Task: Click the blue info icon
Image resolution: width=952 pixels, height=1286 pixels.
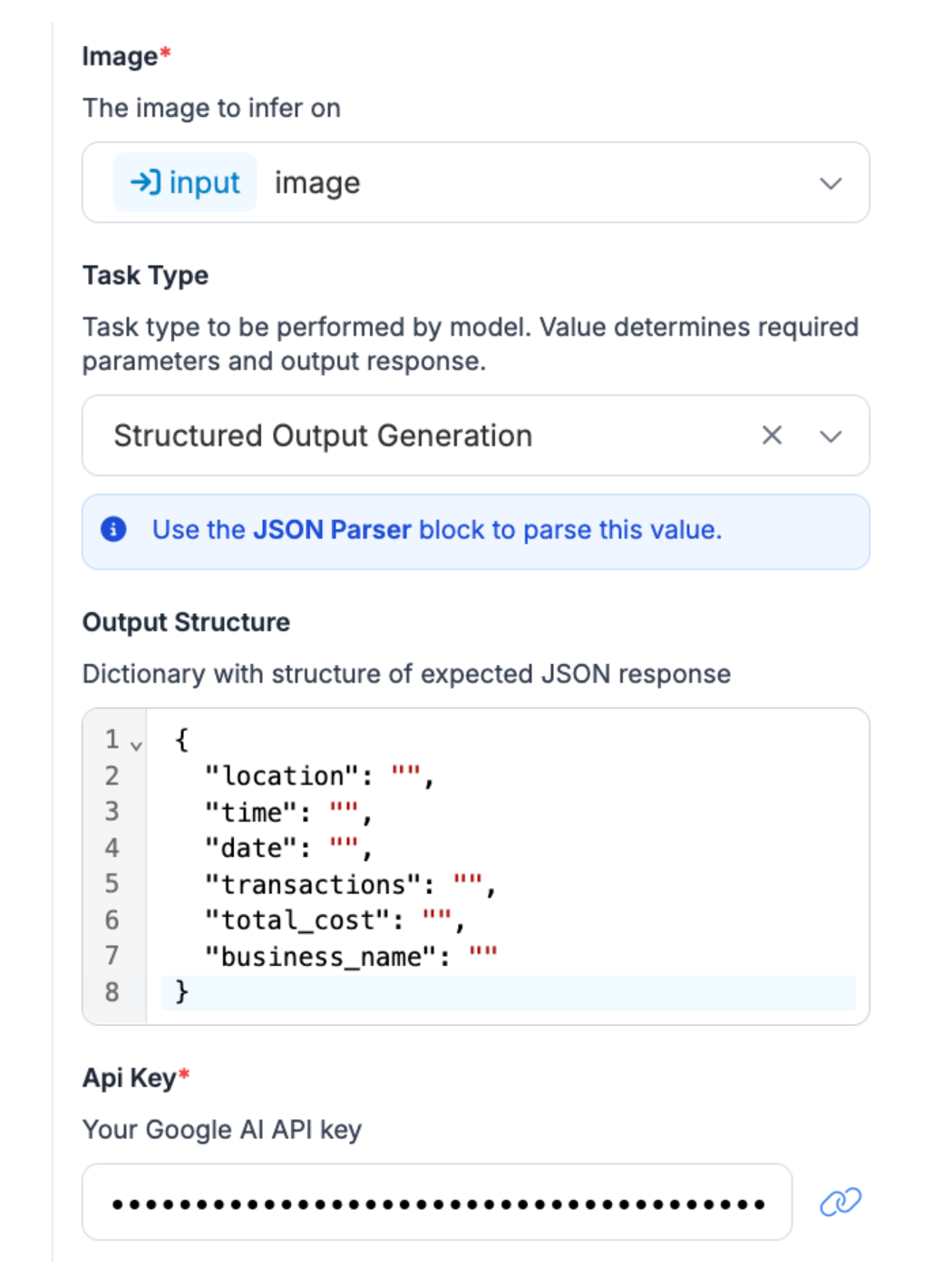Action: click(113, 529)
